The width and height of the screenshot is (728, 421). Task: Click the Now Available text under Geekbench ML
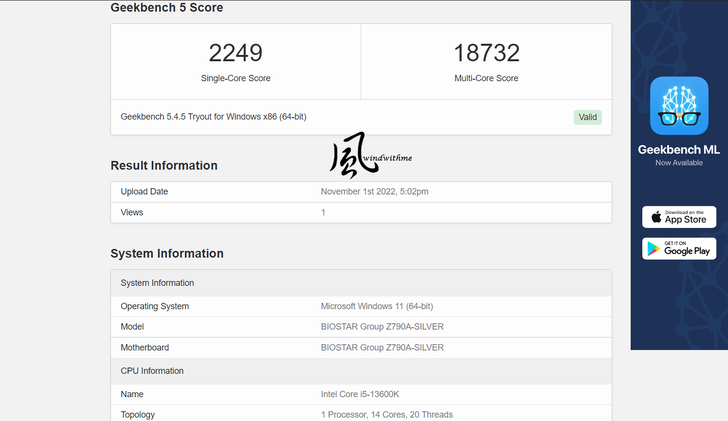(679, 163)
